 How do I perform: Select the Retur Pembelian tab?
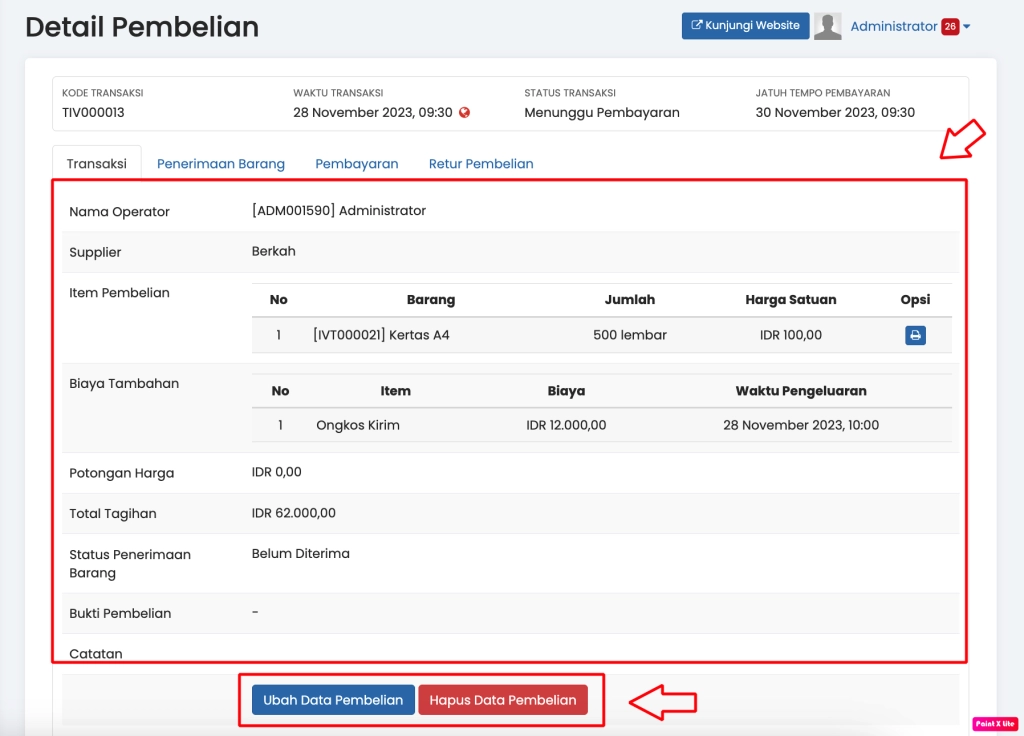tap(481, 164)
